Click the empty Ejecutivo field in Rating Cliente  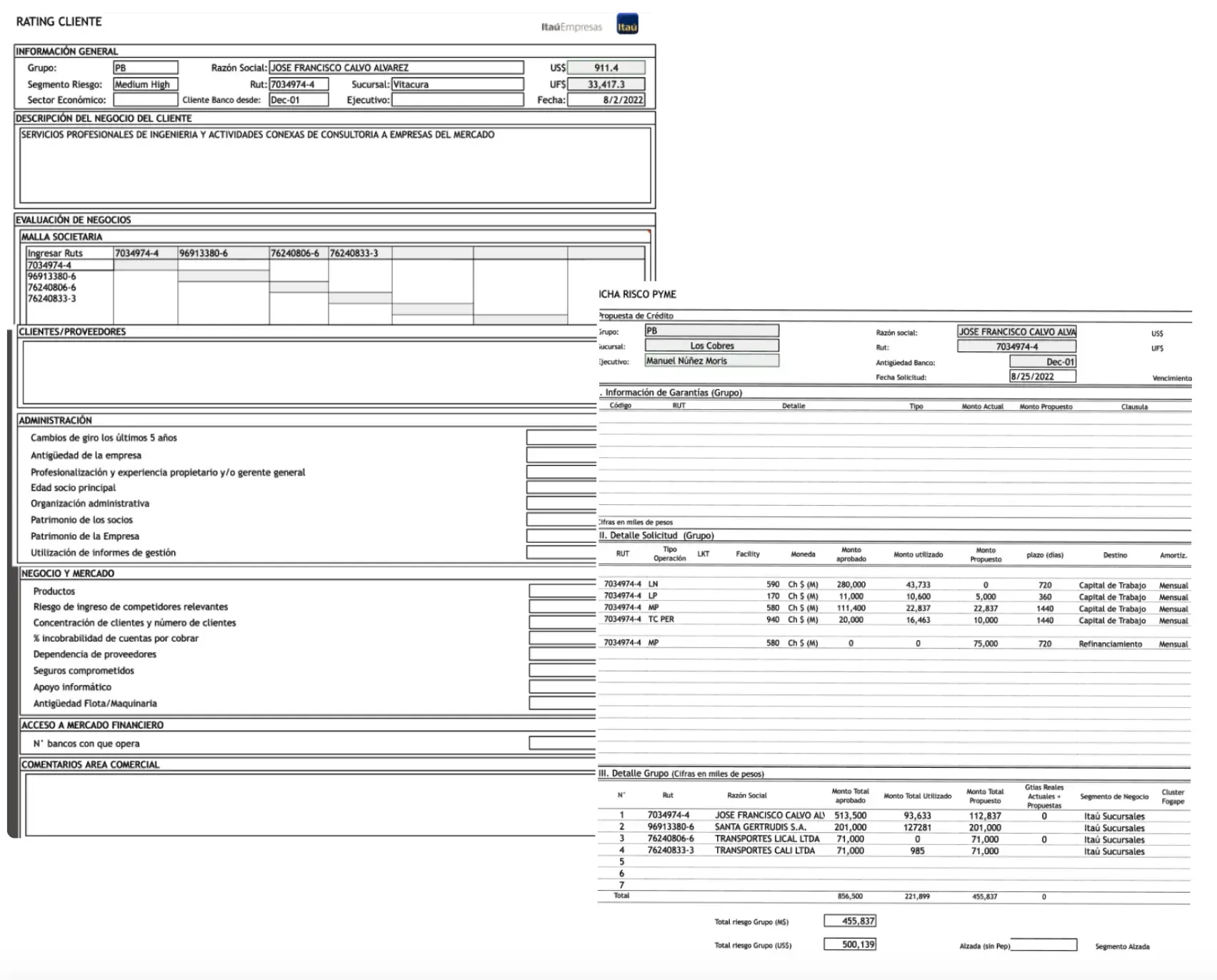click(458, 100)
